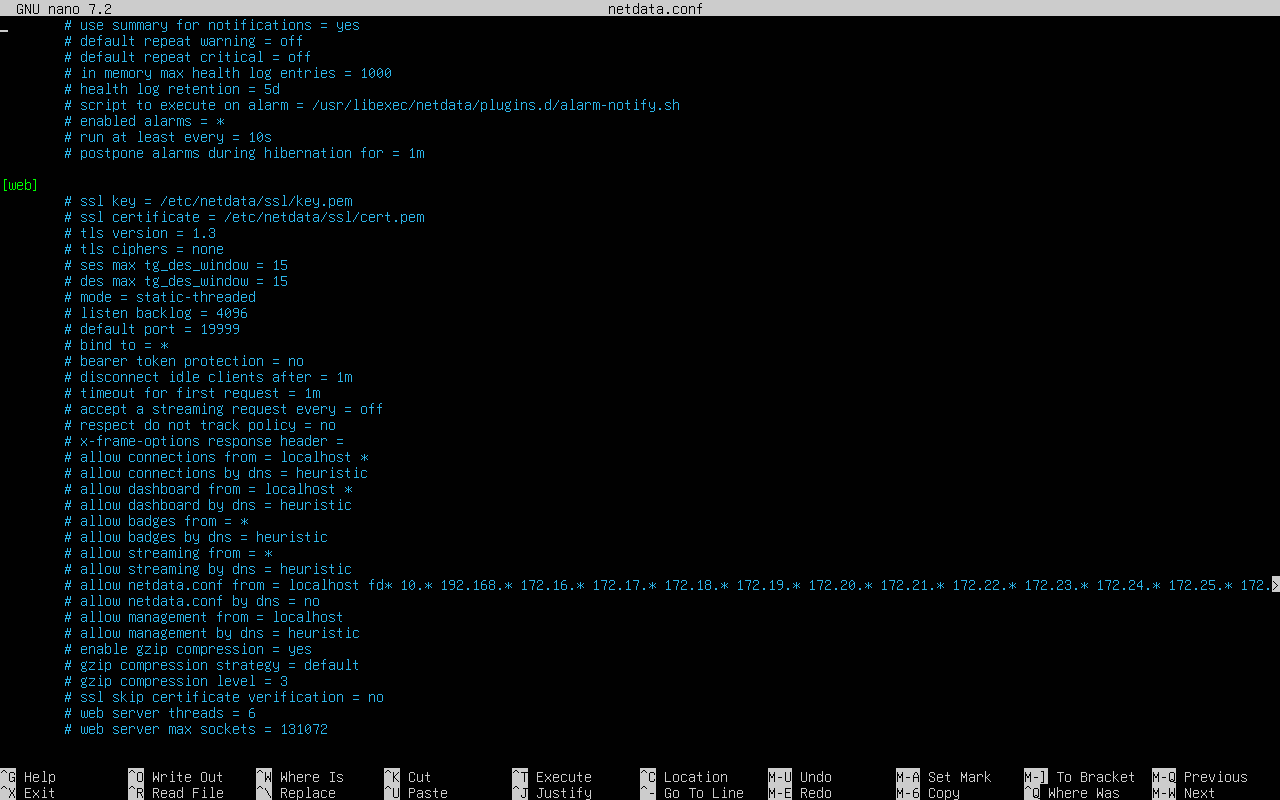The width and height of the screenshot is (1280, 800).
Task: Click the 'run at least every = 10s' line
Action: click(x=168, y=137)
